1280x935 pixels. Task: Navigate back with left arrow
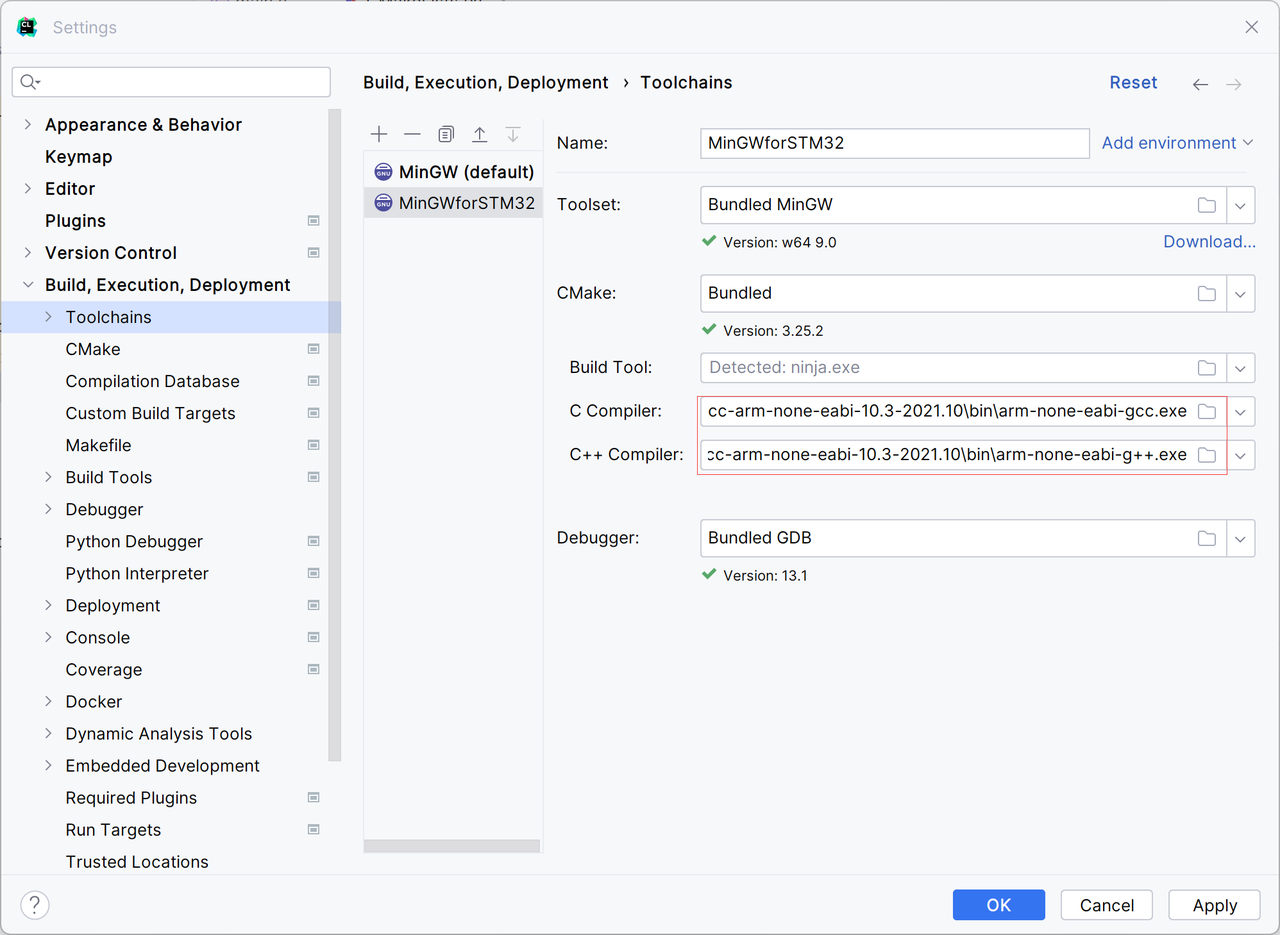click(x=1200, y=84)
